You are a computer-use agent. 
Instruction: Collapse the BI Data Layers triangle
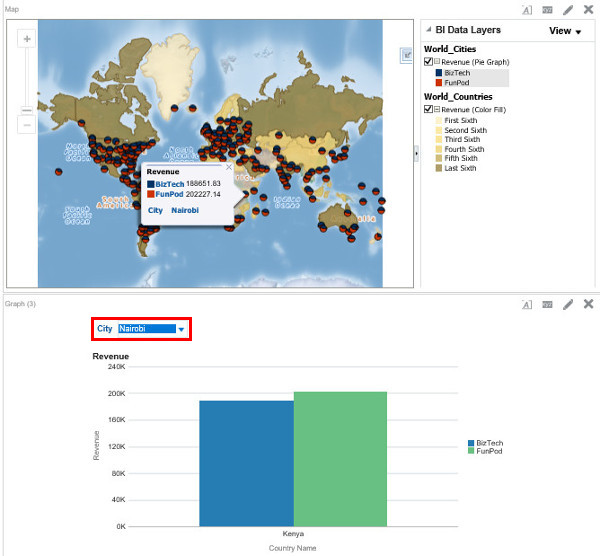pyautogui.click(x=429, y=29)
